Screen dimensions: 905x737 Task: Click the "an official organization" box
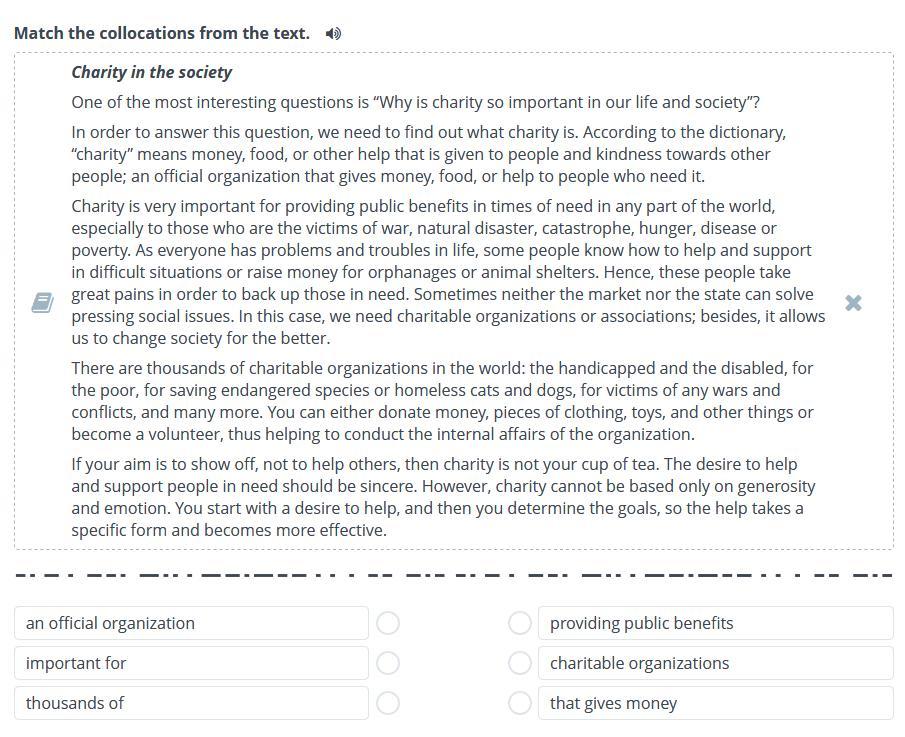pyautogui.click(x=191, y=623)
